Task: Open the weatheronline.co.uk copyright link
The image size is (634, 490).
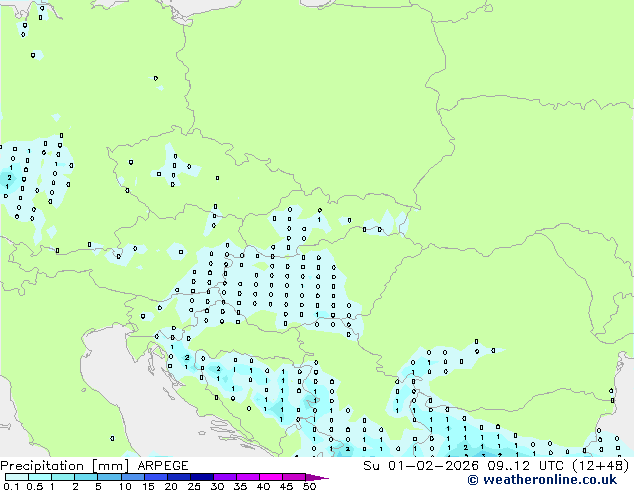Action: [x=542, y=480]
